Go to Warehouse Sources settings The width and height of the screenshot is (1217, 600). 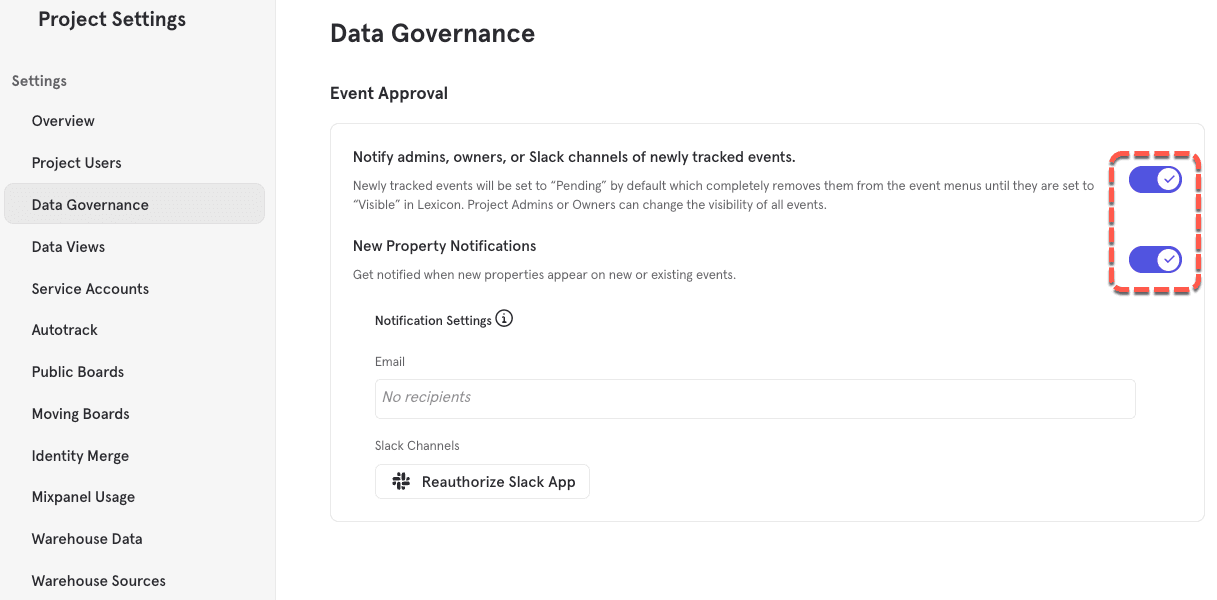pyautogui.click(x=98, y=580)
